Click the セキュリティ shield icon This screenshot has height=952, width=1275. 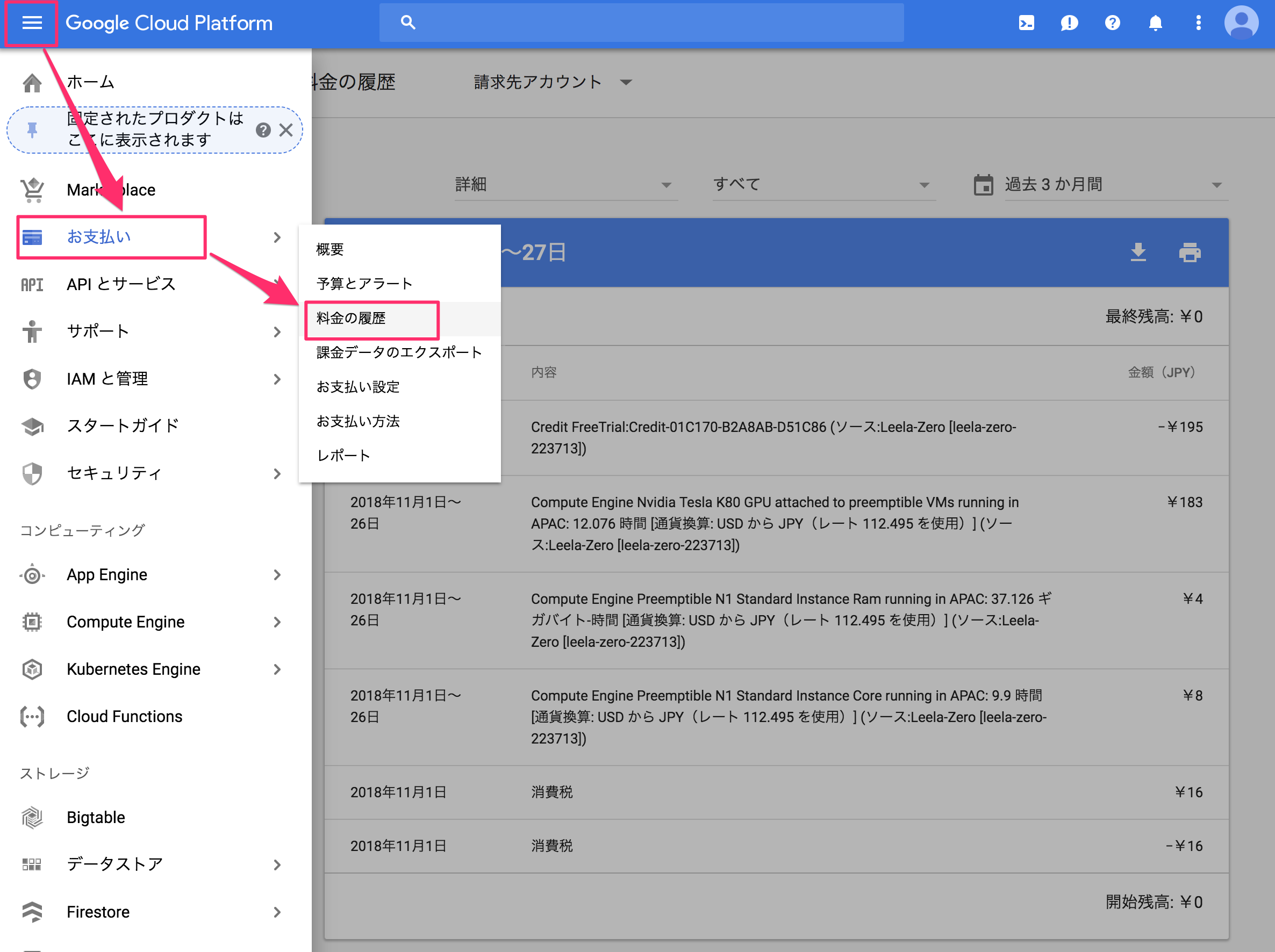point(32,473)
